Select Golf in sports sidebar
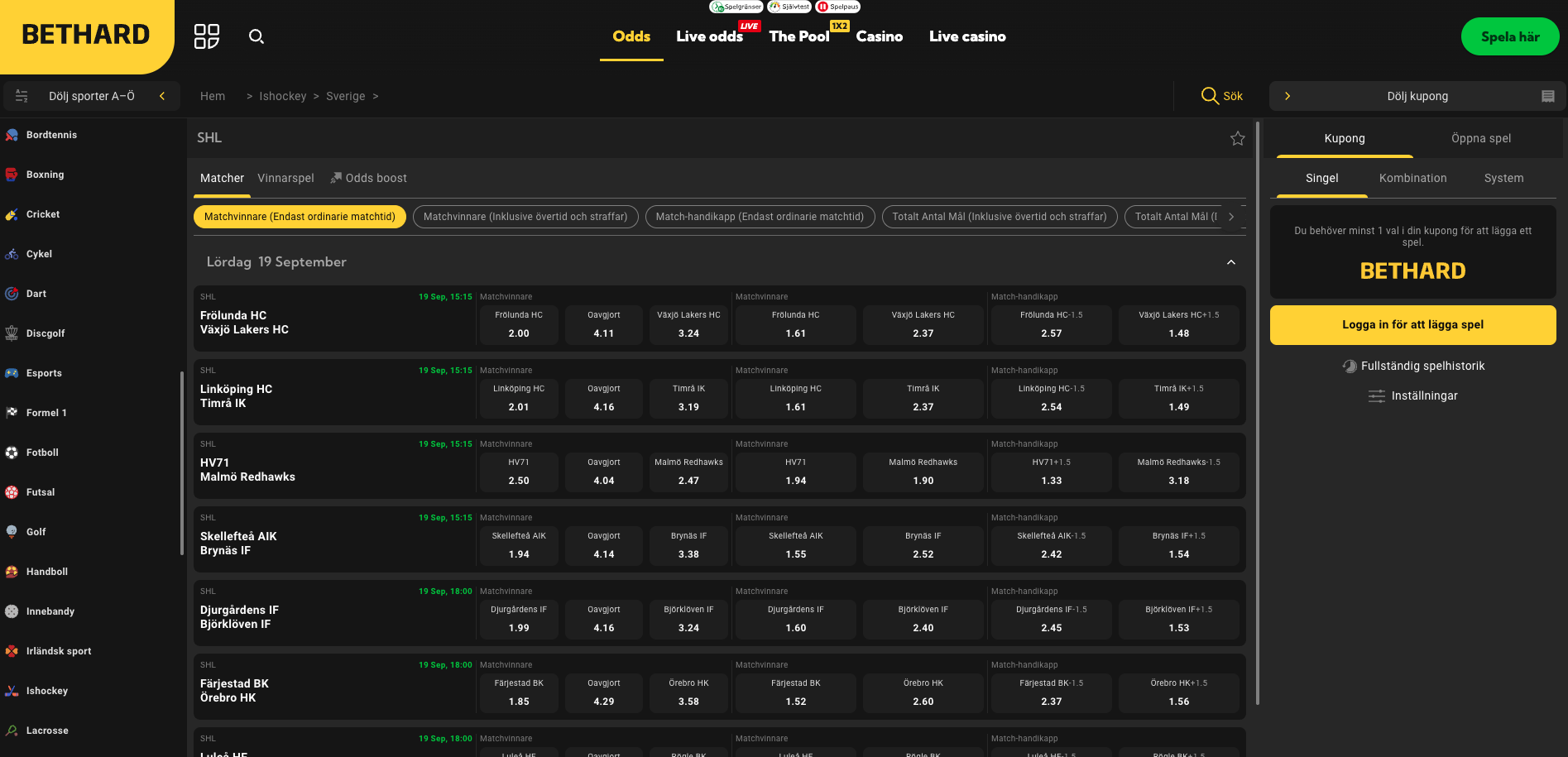1568x757 pixels. coord(36,532)
